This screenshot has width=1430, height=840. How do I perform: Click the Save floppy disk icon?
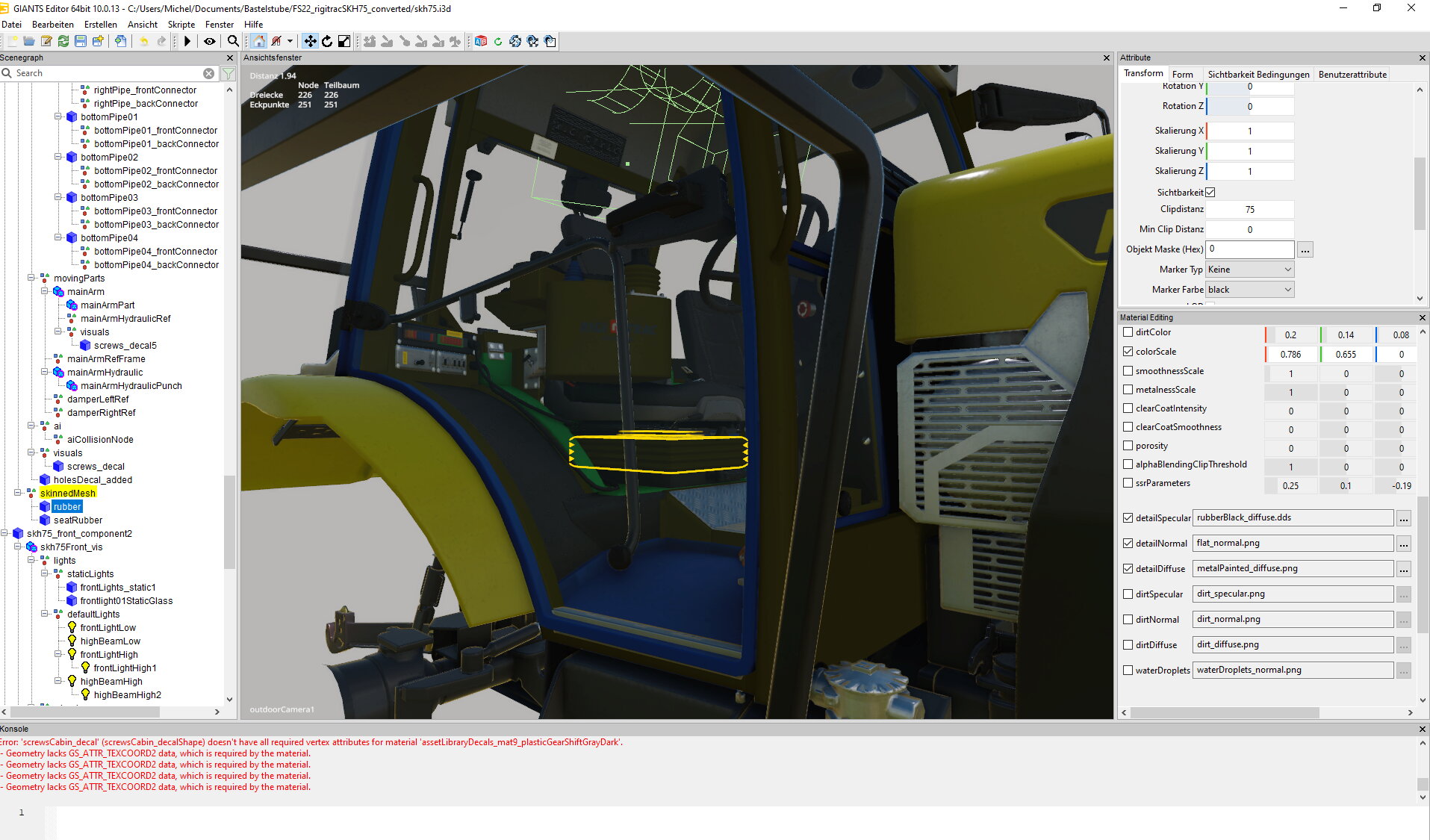coord(81,41)
